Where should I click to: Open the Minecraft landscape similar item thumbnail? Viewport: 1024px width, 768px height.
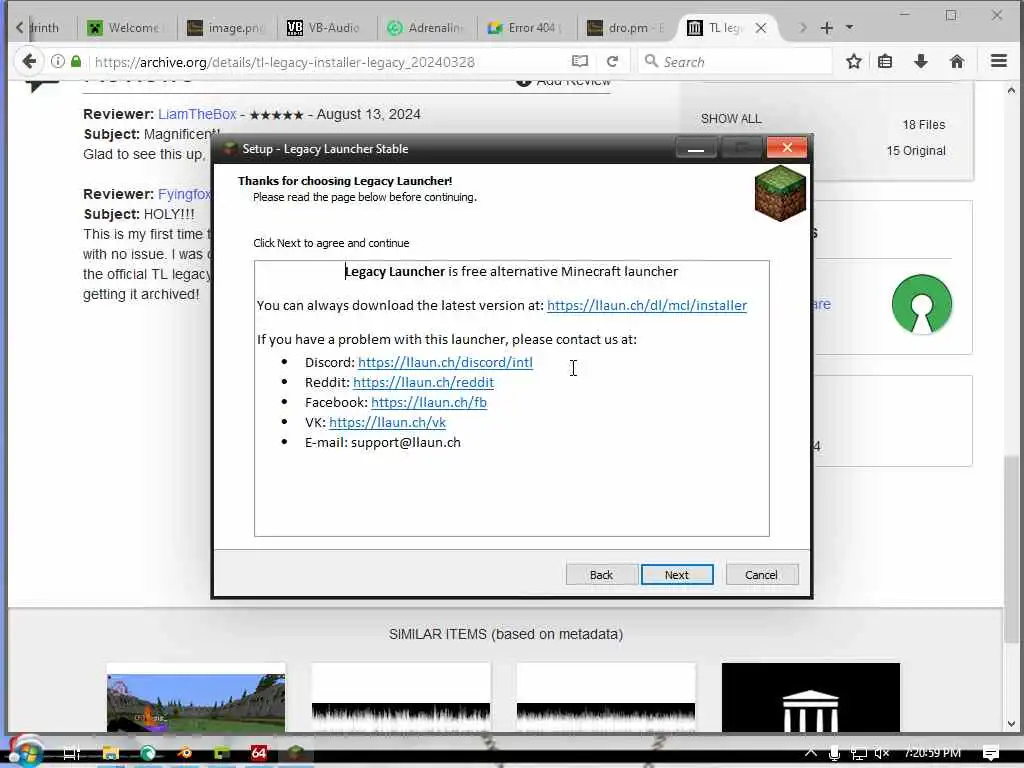196,697
